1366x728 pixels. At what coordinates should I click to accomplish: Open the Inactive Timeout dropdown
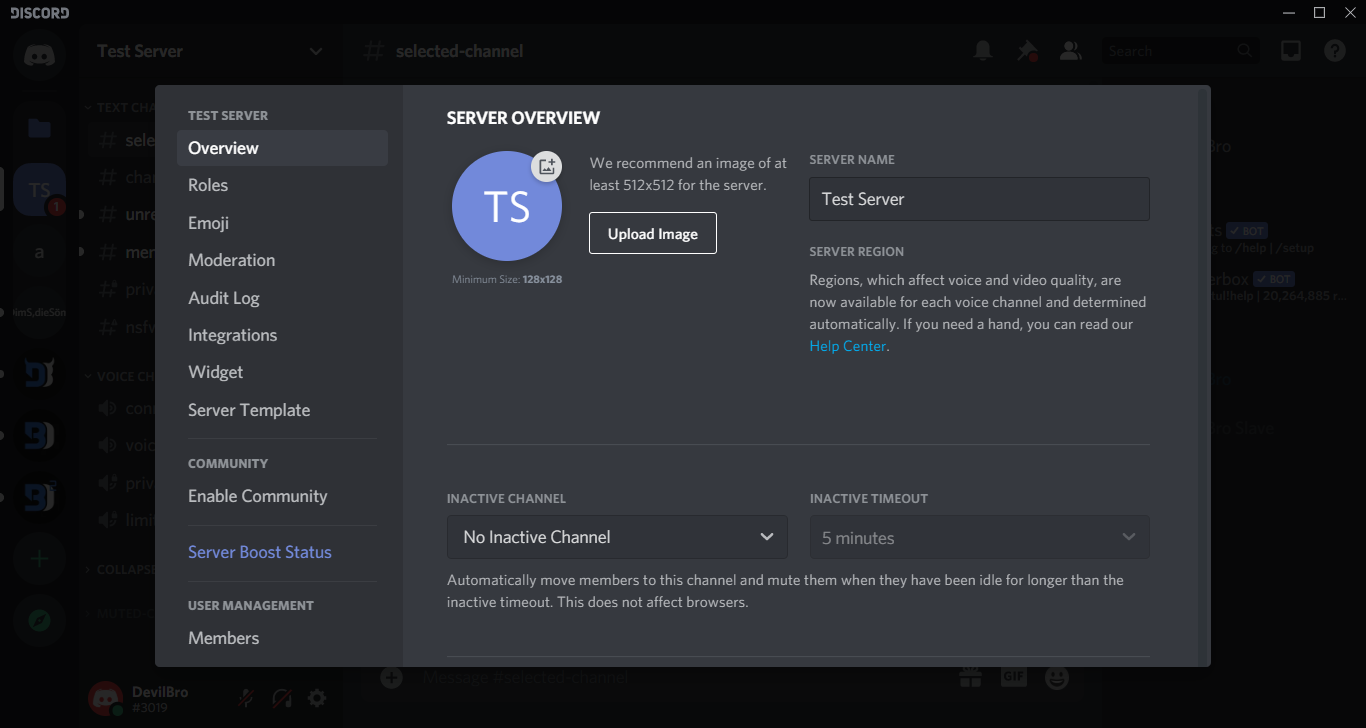979,537
